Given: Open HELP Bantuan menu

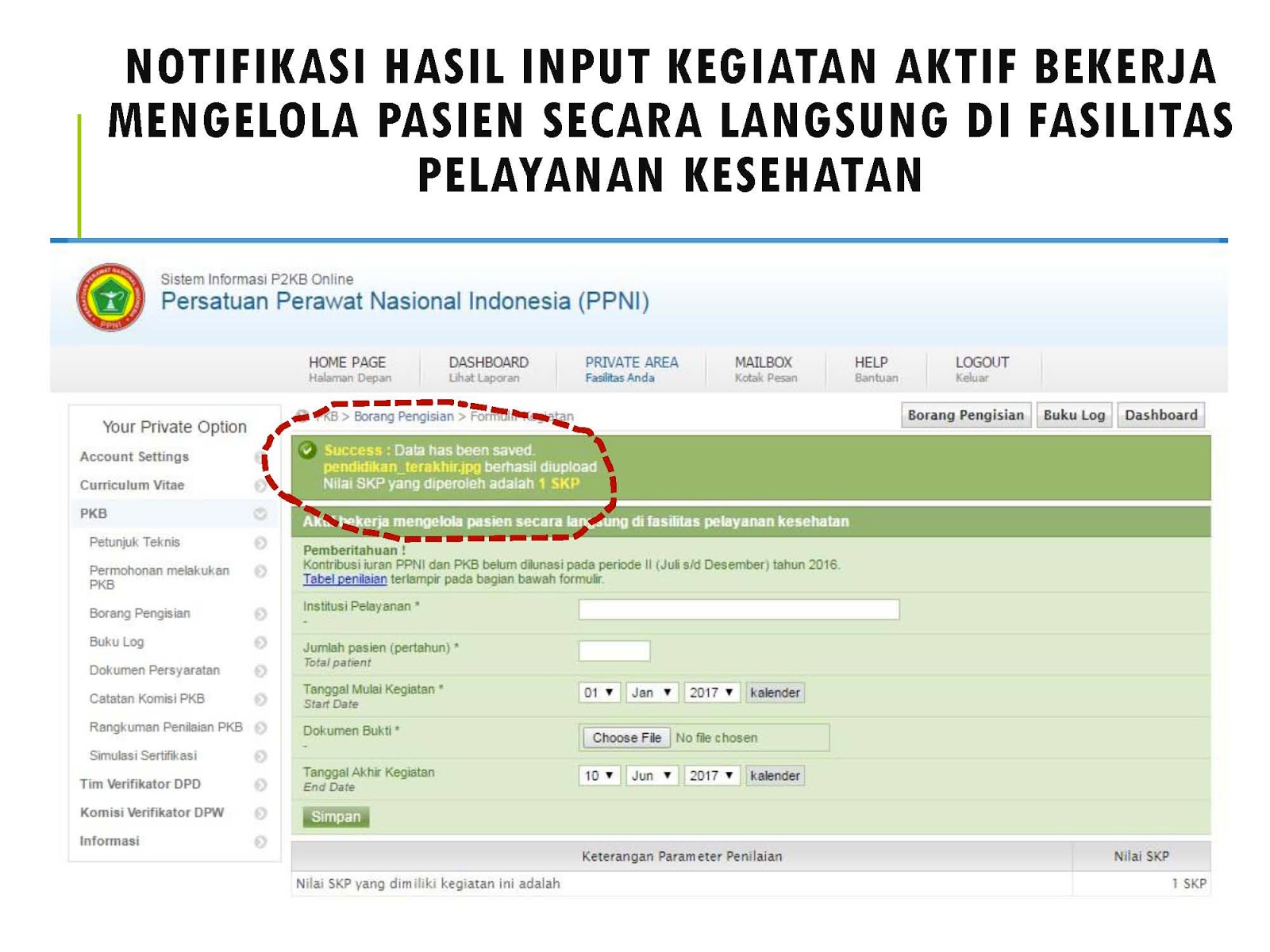Looking at the screenshot, I should (x=876, y=369).
